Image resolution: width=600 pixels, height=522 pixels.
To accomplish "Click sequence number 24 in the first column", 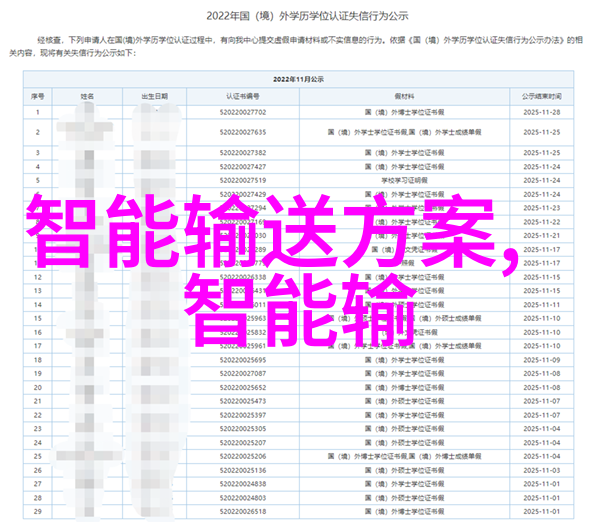I will 38,442.
